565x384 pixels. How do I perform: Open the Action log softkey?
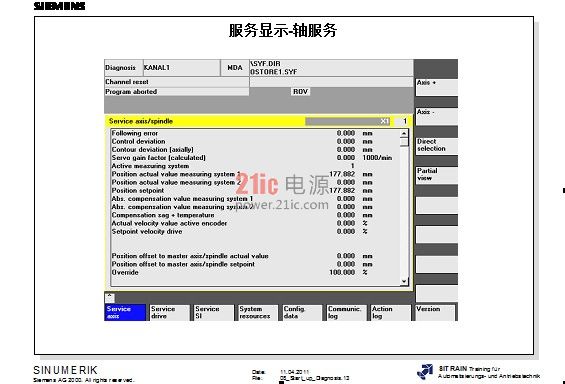(391, 312)
